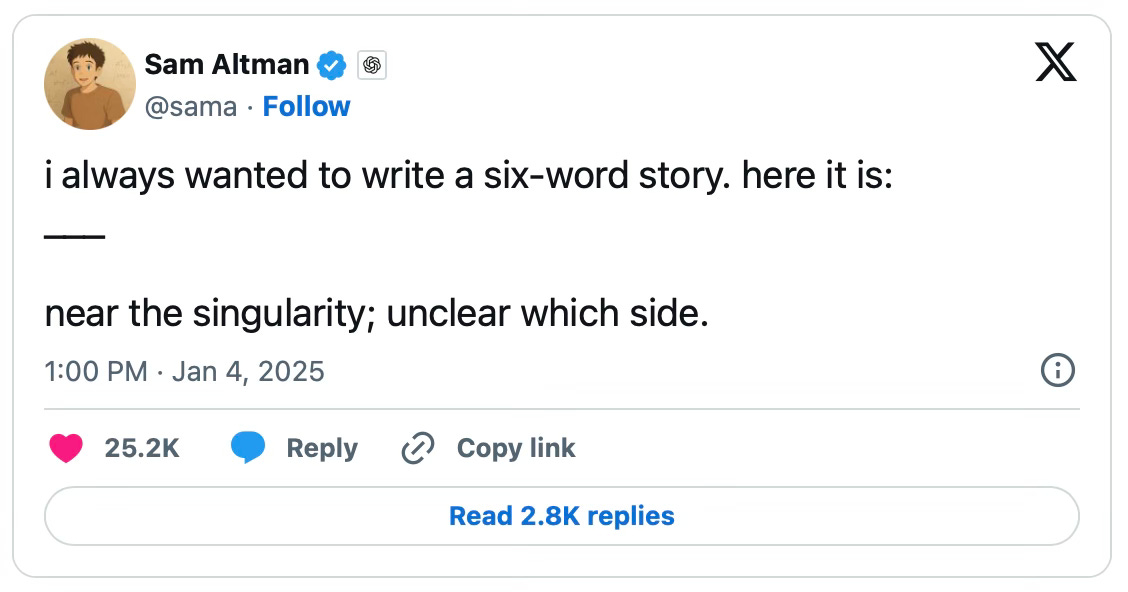Click the blue reply bubble icon
The height and width of the screenshot is (592, 1128).
[x=247, y=449]
